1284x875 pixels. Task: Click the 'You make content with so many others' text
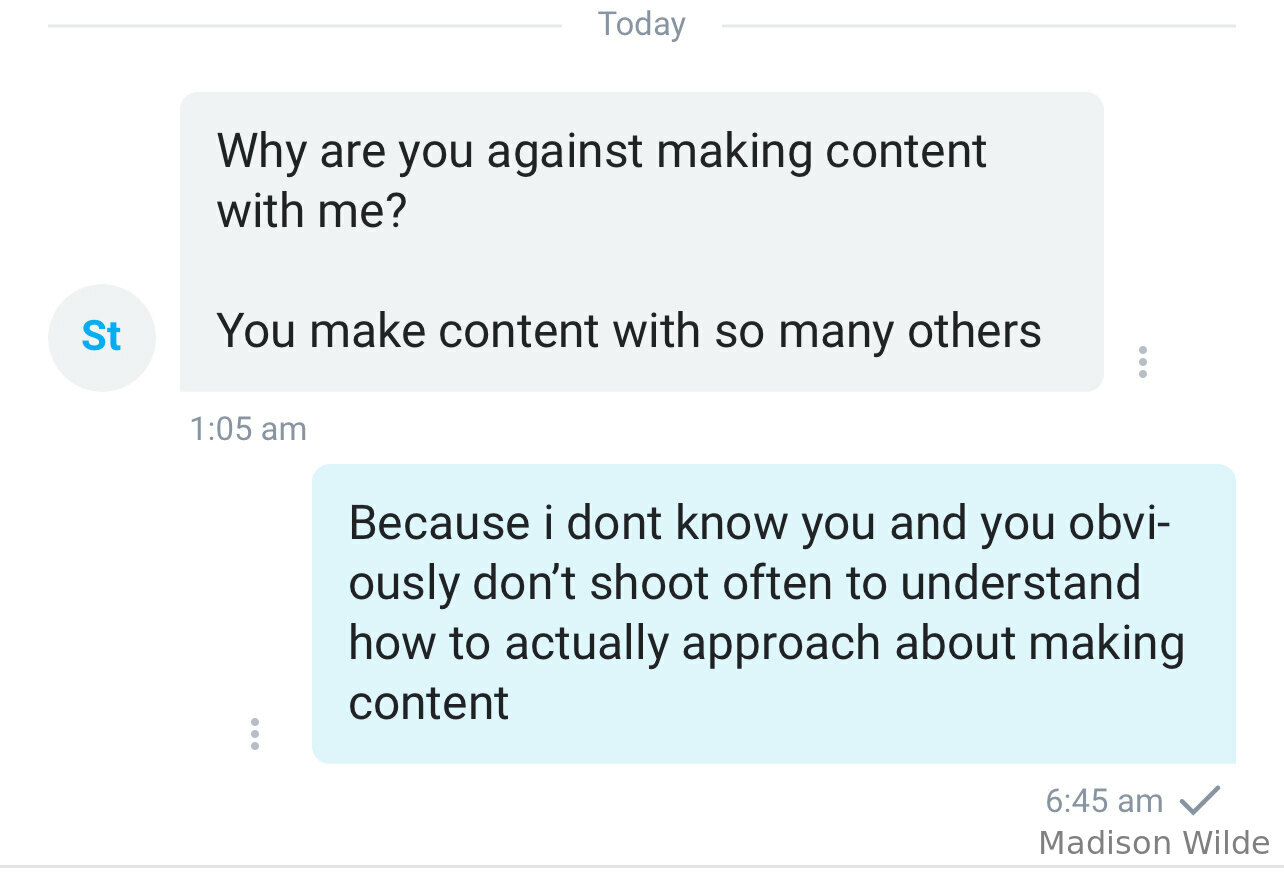tap(629, 331)
